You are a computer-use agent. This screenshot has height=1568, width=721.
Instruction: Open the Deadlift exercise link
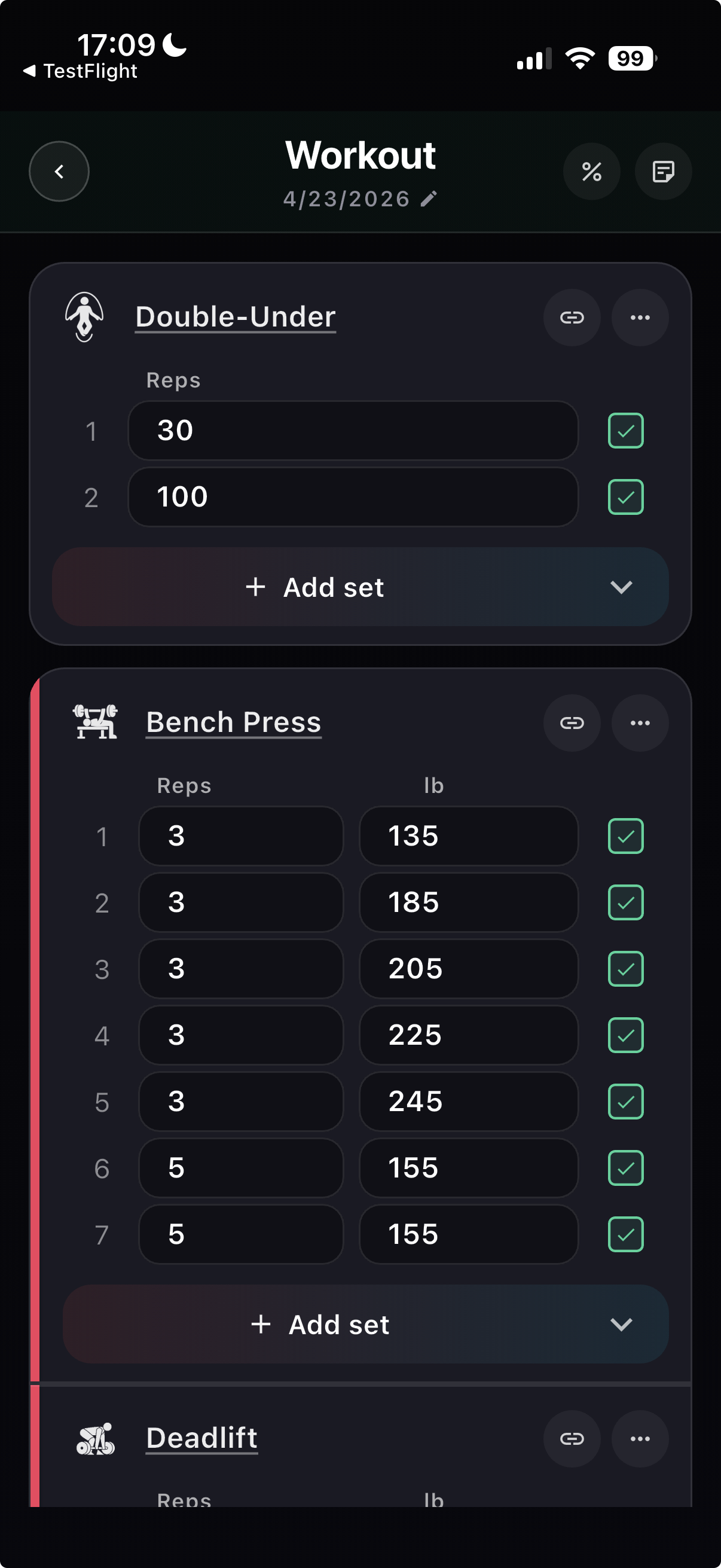point(202,1438)
